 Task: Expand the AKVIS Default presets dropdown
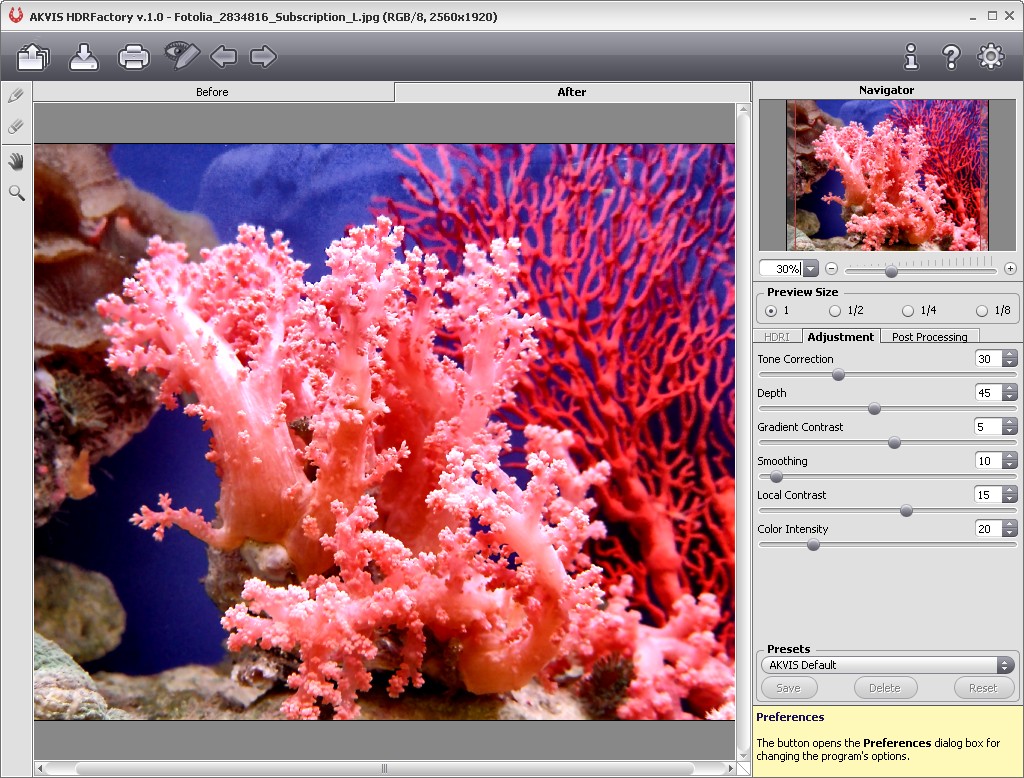[1004, 665]
